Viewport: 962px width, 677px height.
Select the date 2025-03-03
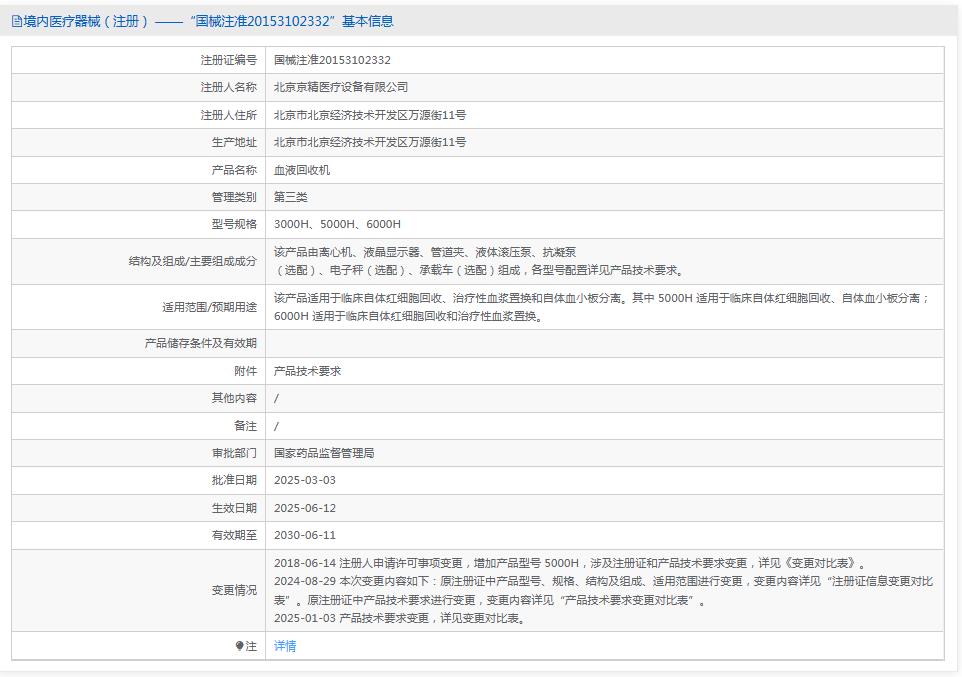(x=305, y=480)
